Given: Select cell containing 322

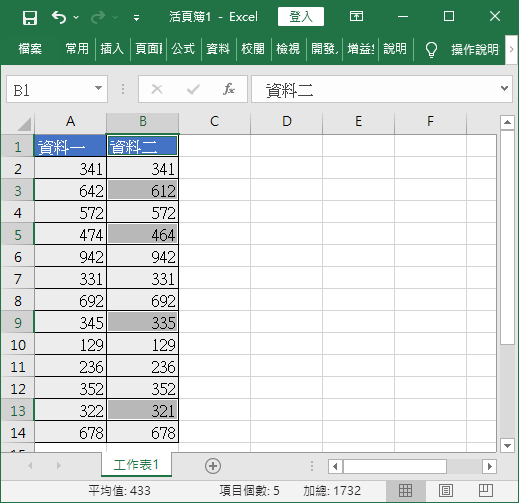Looking at the screenshot, I should (x=70, y=410).
